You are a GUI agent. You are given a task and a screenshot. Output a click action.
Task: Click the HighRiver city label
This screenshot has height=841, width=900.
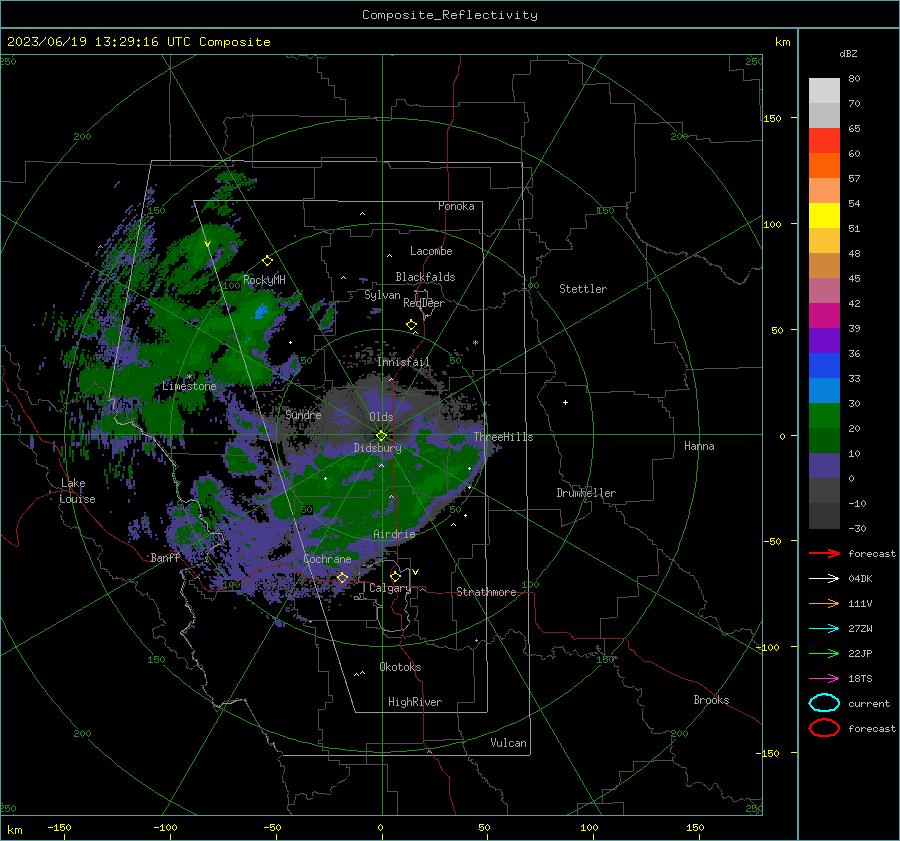click(x=415, y=702)
